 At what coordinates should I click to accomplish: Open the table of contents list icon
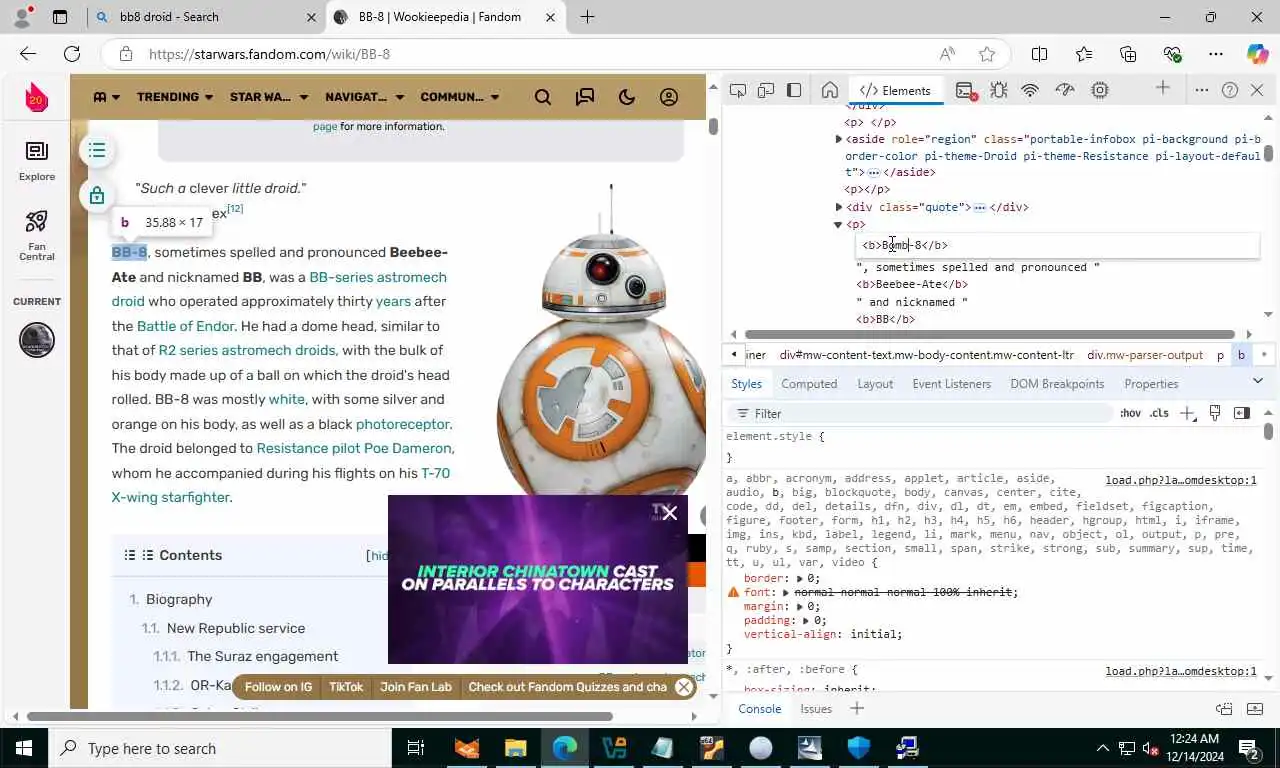tap(97, 150)
